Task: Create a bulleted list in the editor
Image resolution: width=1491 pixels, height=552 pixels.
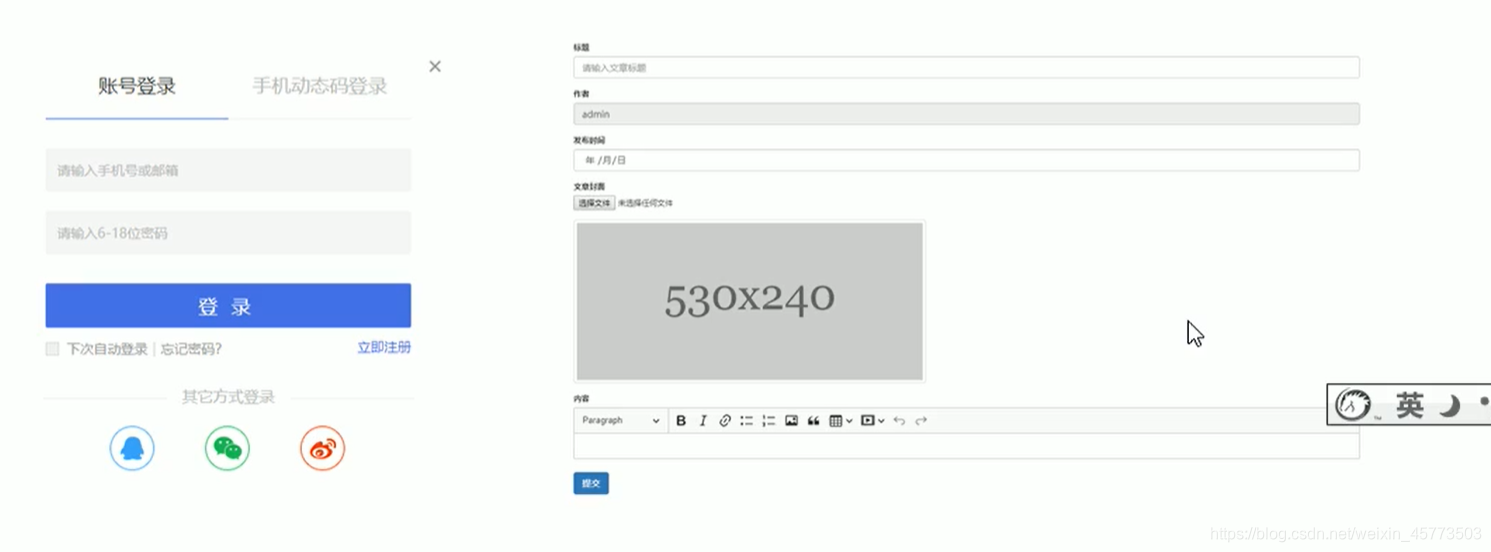Action: (747, 421)
